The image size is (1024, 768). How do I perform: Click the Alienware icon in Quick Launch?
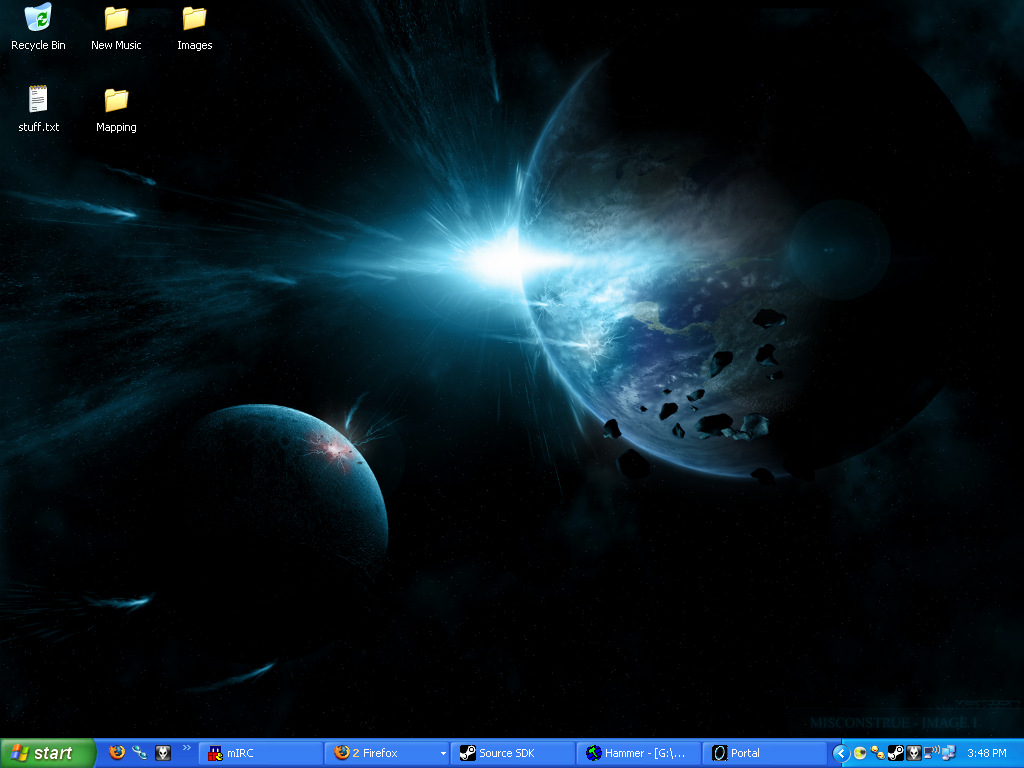point(163,753)
